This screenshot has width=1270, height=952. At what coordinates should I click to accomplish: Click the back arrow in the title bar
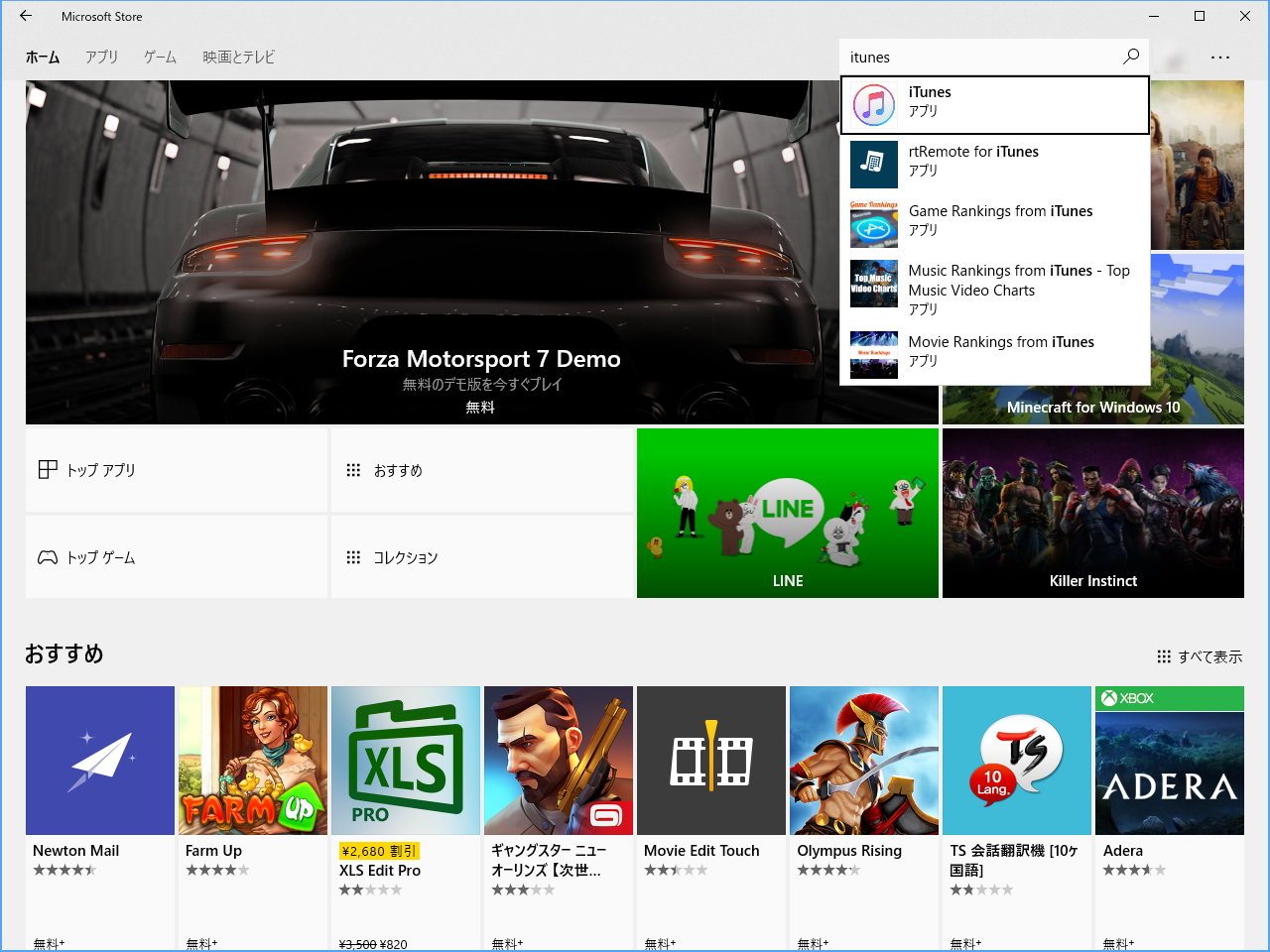click(25, 16)
